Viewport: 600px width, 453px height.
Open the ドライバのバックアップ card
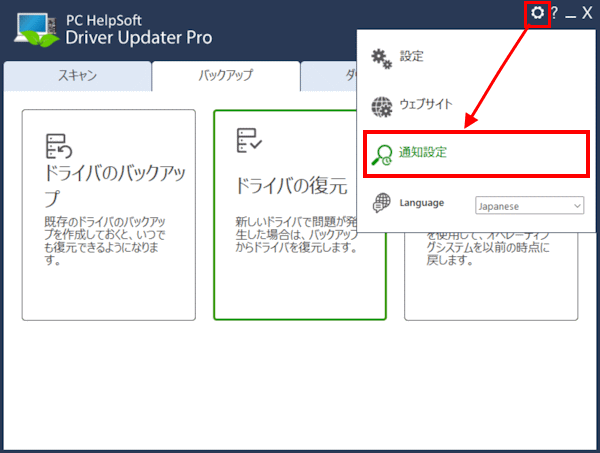click(x=109, y=215)
